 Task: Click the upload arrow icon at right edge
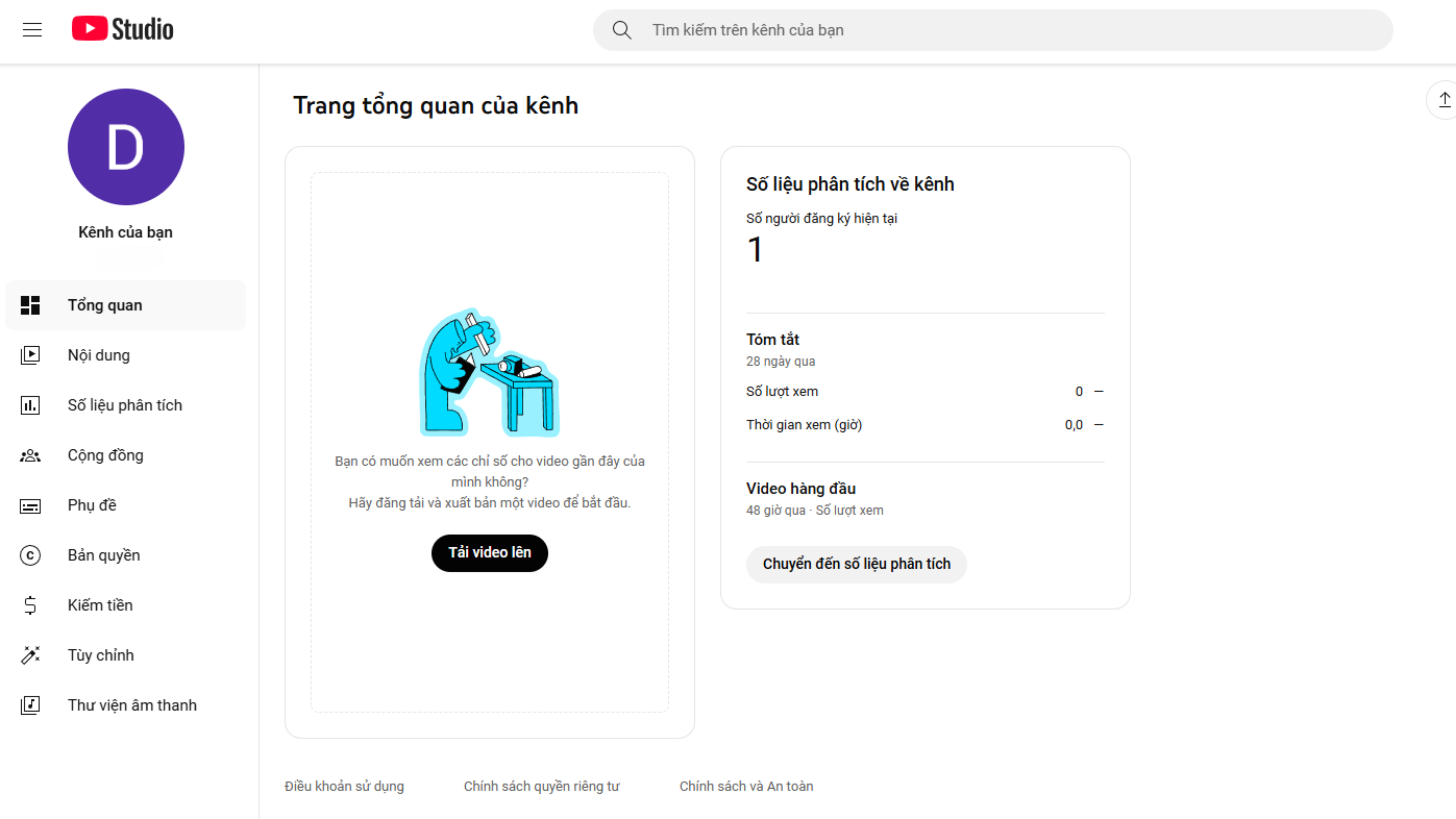click(x=1444, y=100)
